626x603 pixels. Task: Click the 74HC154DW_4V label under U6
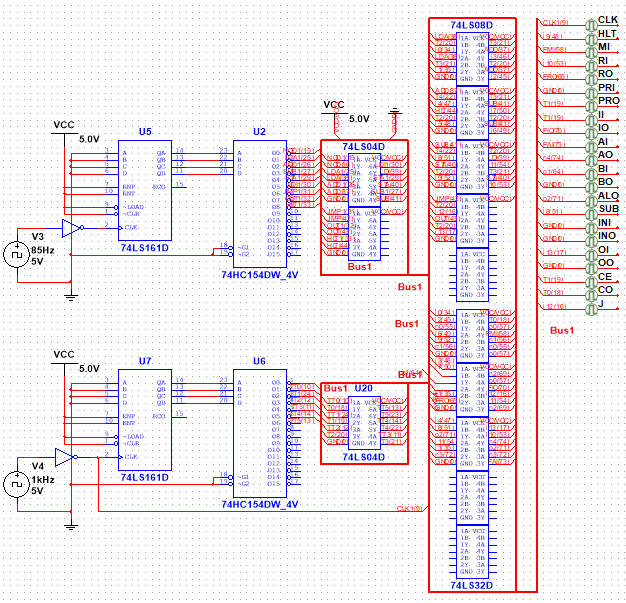(x=260, y=504)
